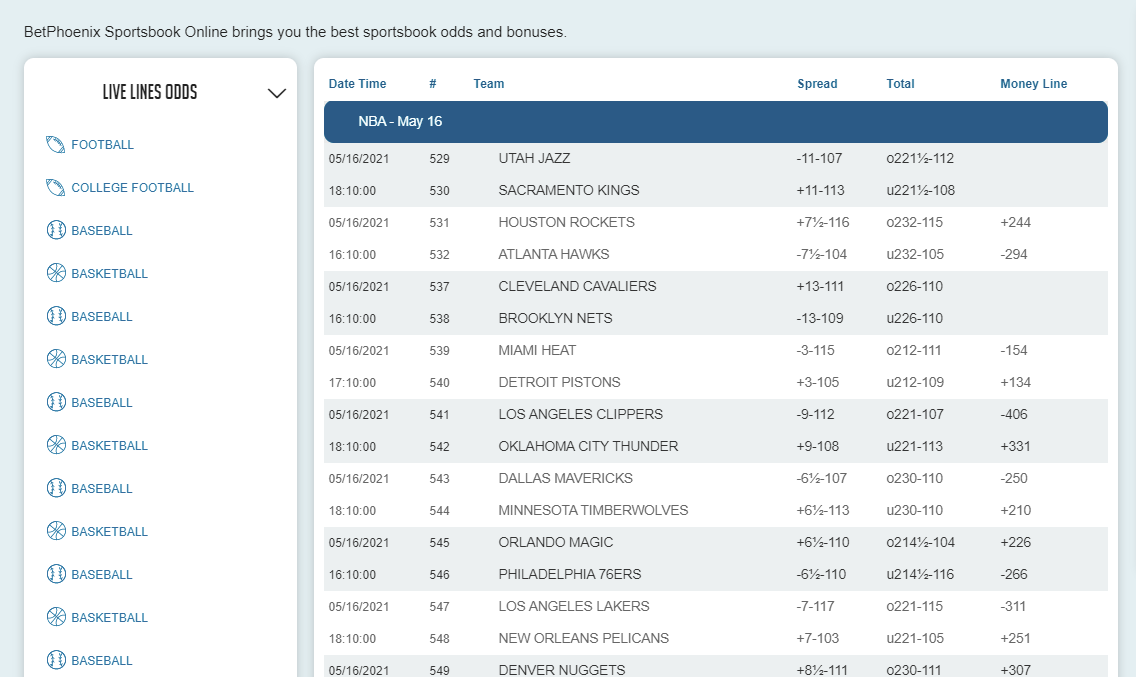This screenshot has height=677, width=1136.
Task: Choose the over total o232-115
Action: [914, 223]
